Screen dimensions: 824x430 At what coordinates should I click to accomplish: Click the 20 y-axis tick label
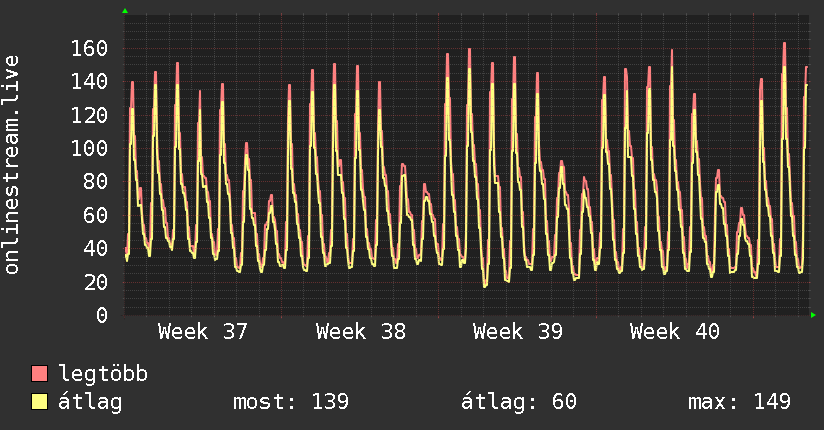96,282
